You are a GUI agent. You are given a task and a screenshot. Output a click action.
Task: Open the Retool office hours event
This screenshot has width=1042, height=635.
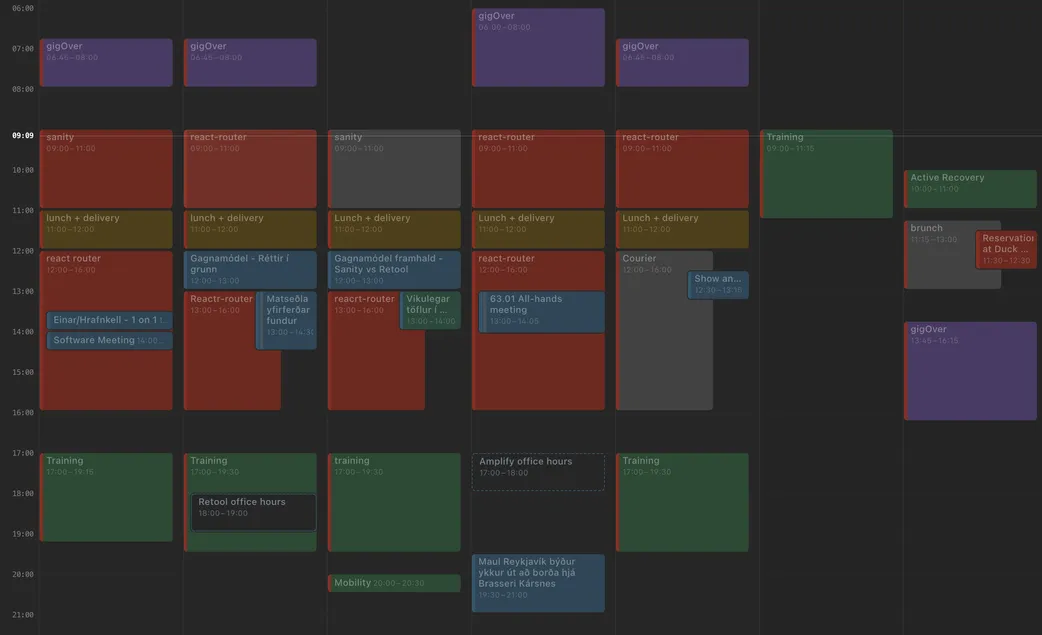coord(252,510)
